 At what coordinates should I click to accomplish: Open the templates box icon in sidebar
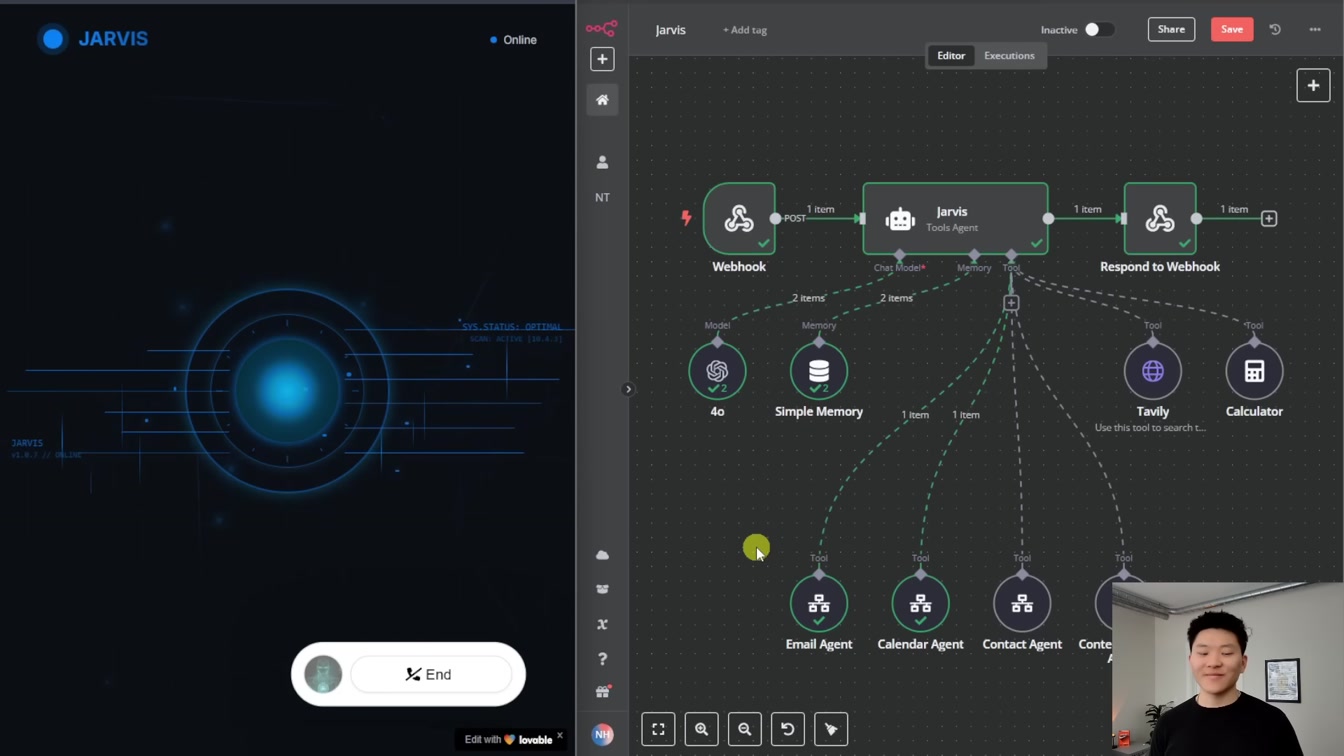click(x=602, y=589)
